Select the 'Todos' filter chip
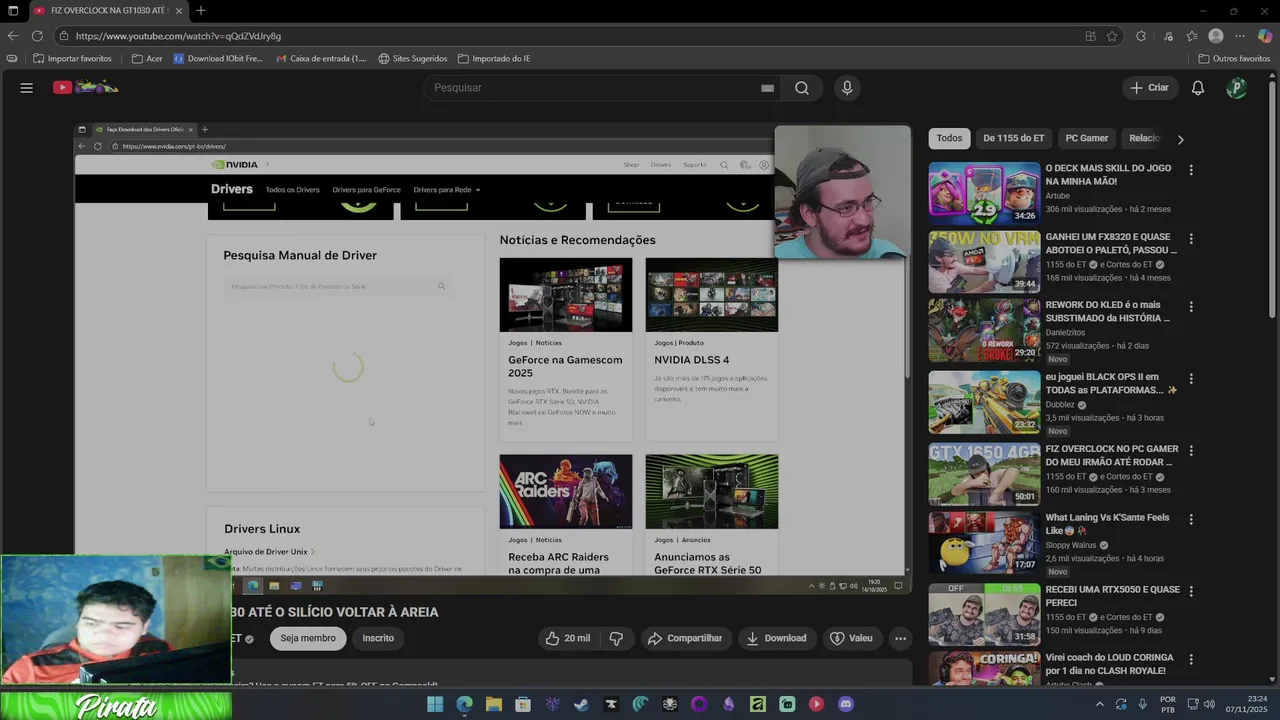The image size is (1280, 720). (x=949, y=138)
